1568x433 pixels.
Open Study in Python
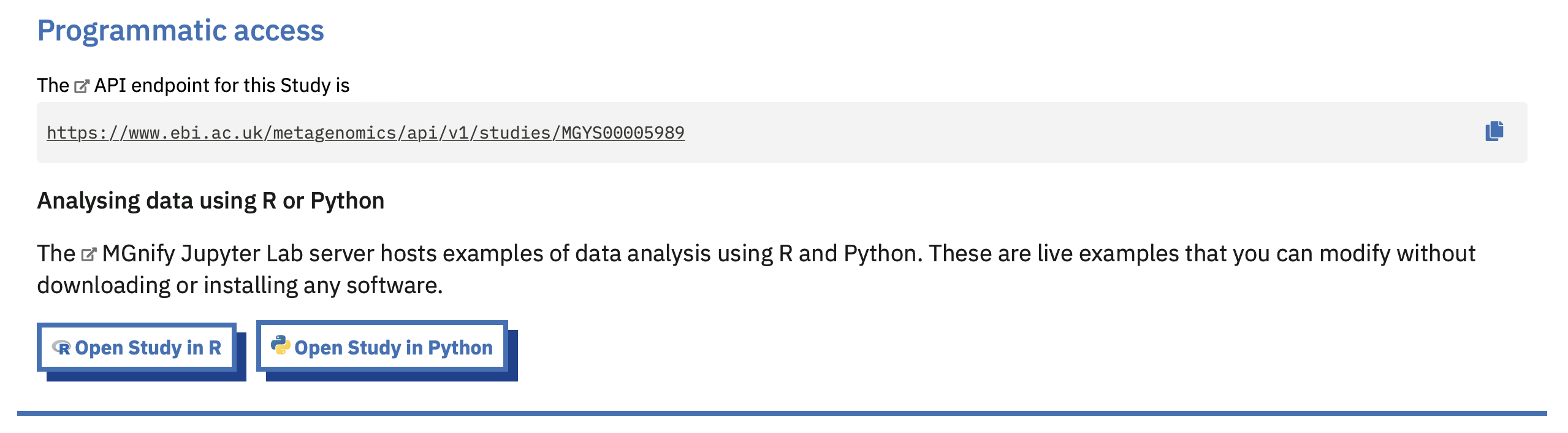(x=382, y=347)
